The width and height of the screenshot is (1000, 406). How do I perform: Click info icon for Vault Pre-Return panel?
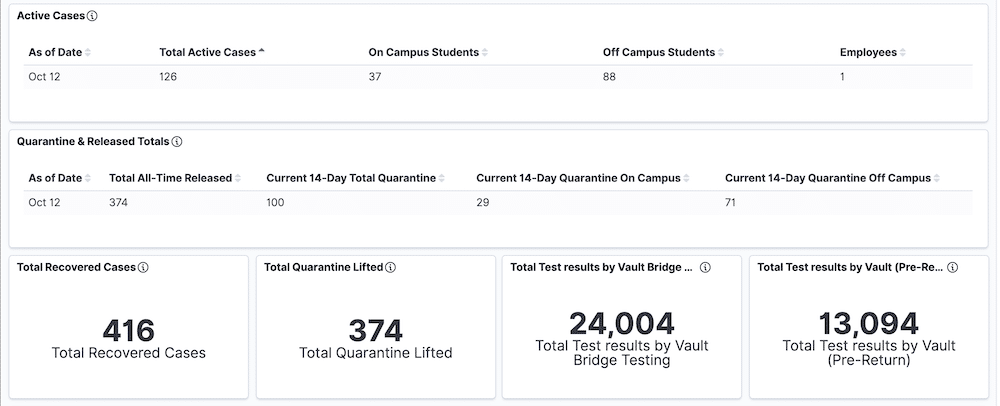953,268
